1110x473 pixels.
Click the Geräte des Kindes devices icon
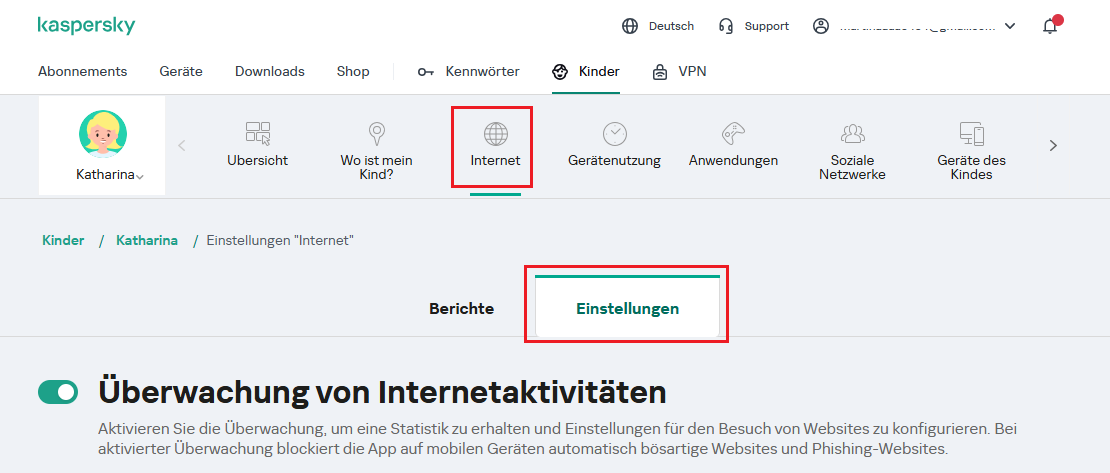[971, 133]
